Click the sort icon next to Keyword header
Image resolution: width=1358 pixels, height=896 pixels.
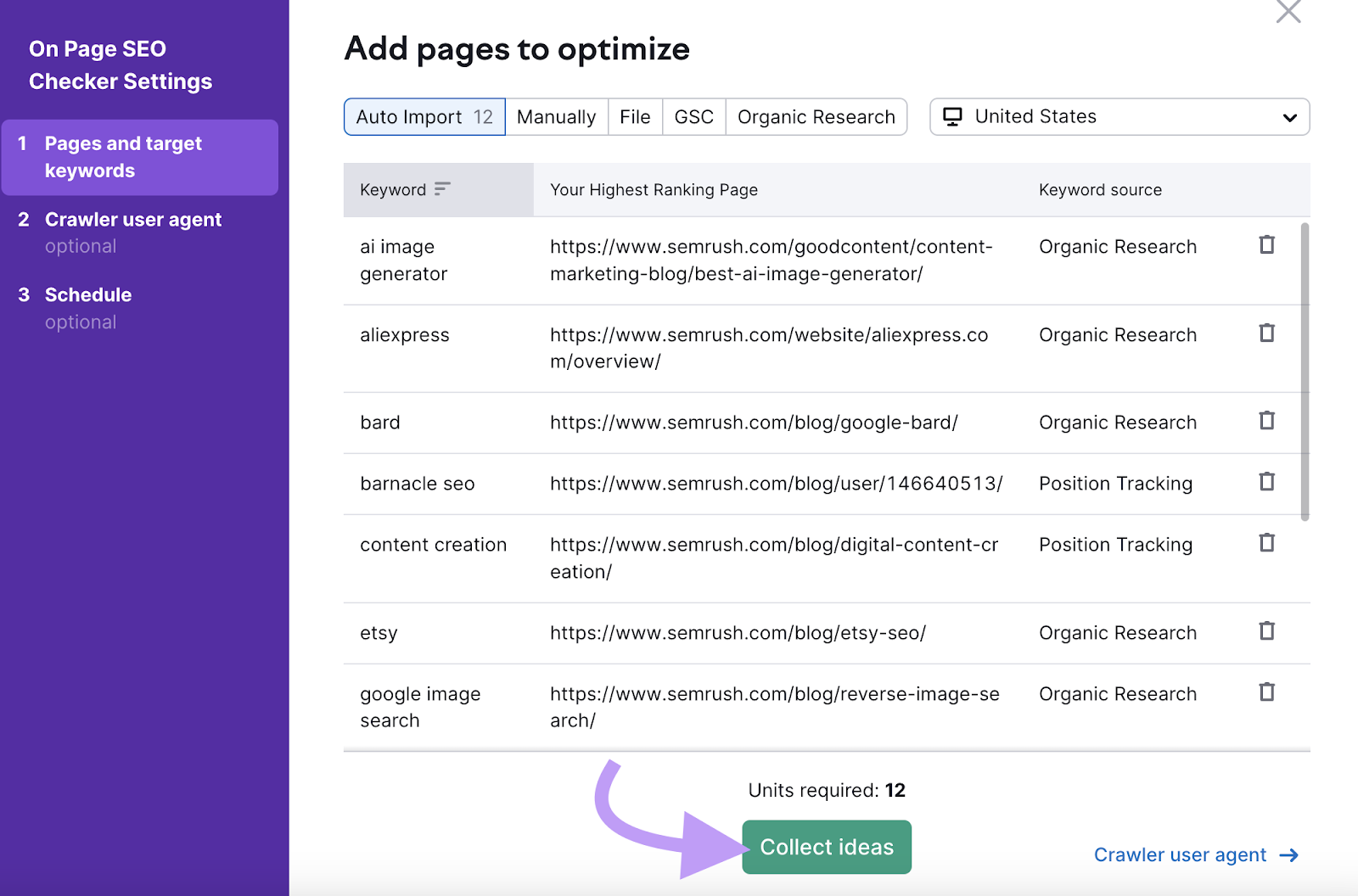441,189
